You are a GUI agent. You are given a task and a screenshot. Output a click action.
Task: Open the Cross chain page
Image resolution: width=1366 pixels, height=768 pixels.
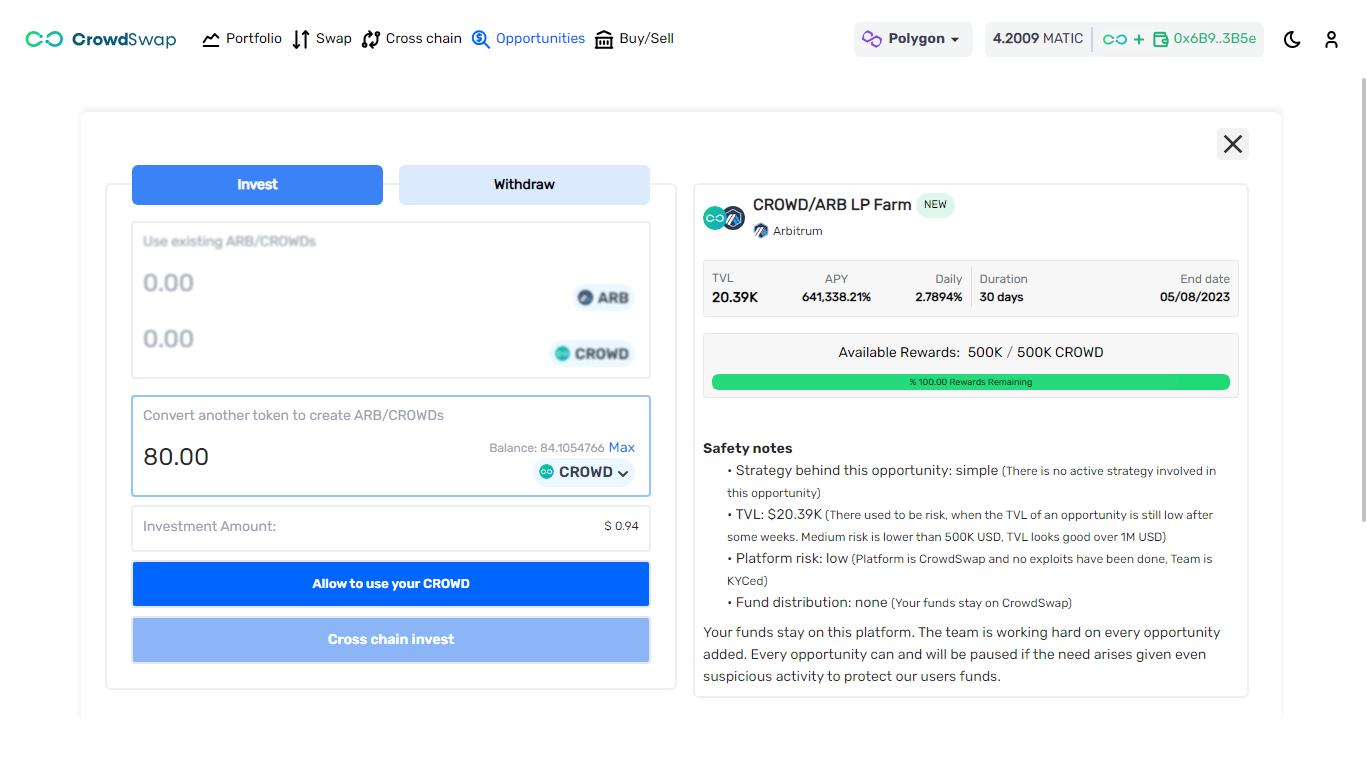coord(412,39)
